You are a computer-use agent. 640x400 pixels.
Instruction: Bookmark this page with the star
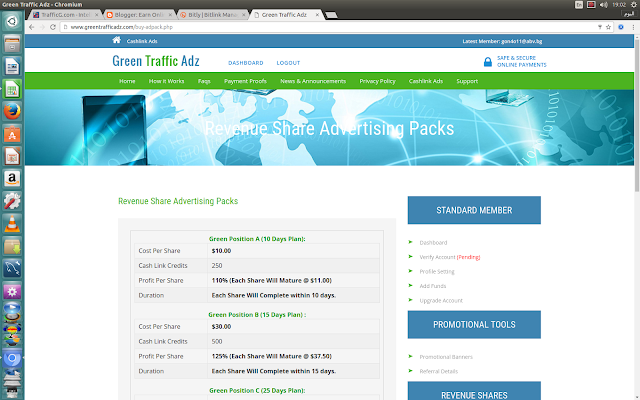pyautogui.click(x=608, y=27)
